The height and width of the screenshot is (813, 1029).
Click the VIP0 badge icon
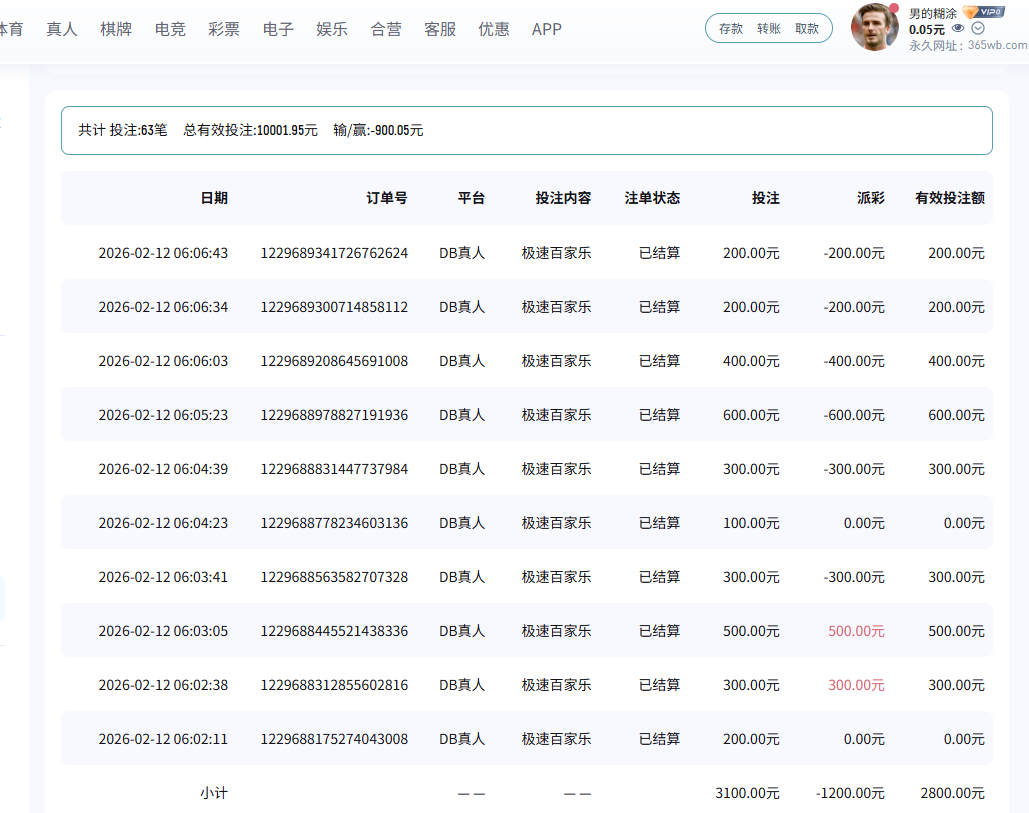click(x=984, y=12)
